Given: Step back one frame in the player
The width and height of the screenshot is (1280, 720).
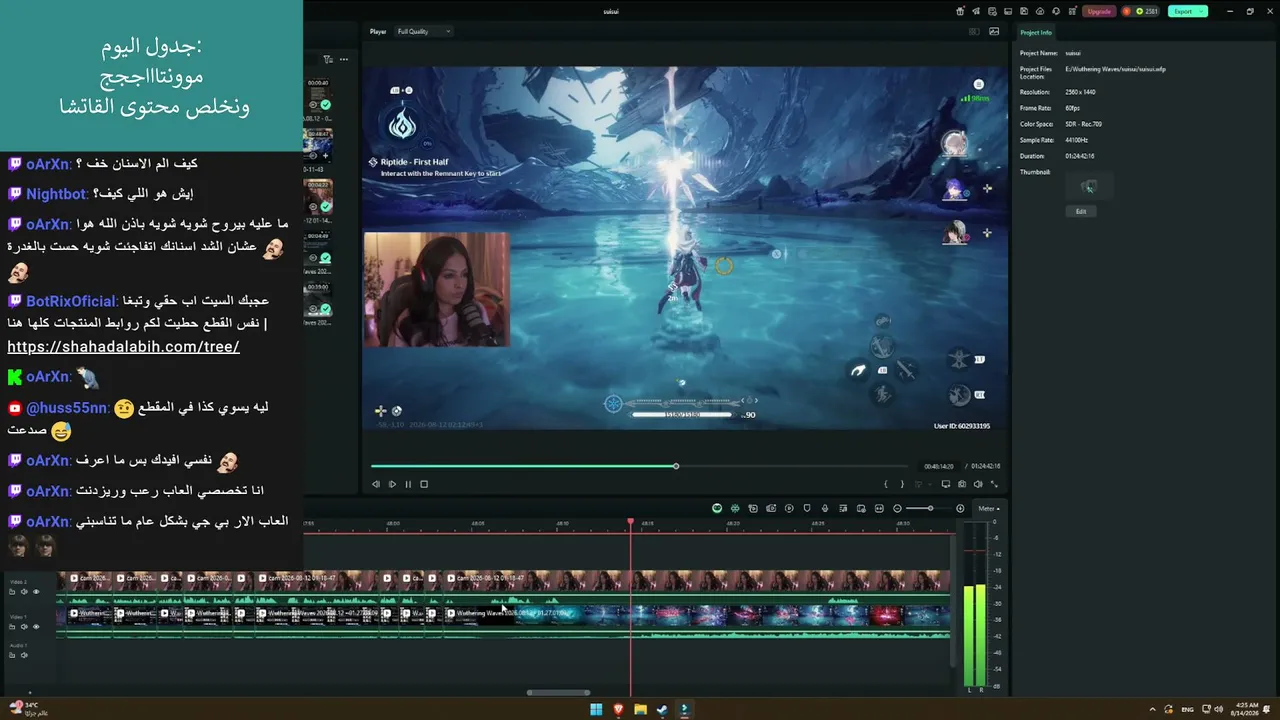Looking at the screenshot, I should [x=376, y=484].
